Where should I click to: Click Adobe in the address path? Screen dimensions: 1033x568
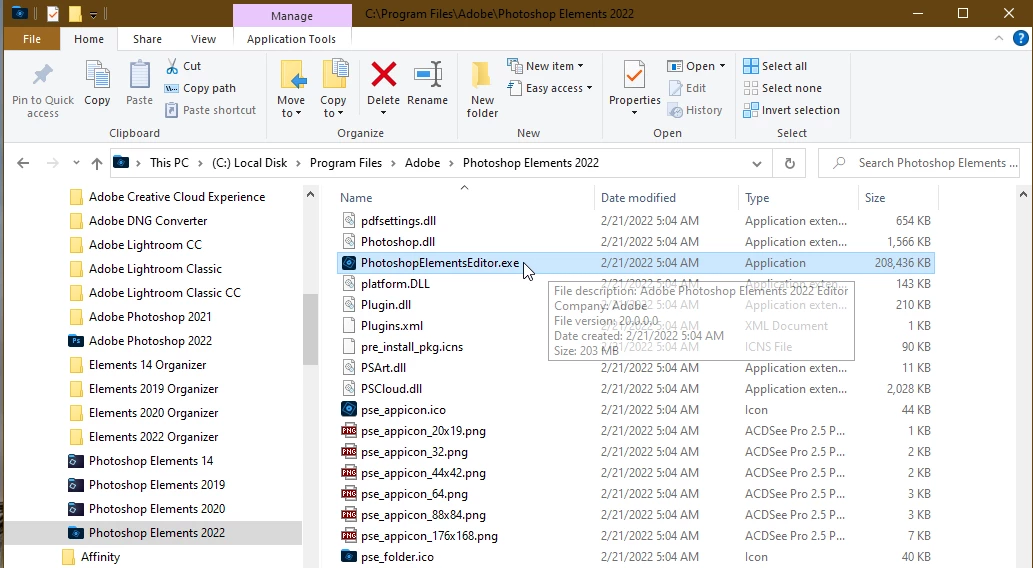pyautogui.click(x=422, y=163)
